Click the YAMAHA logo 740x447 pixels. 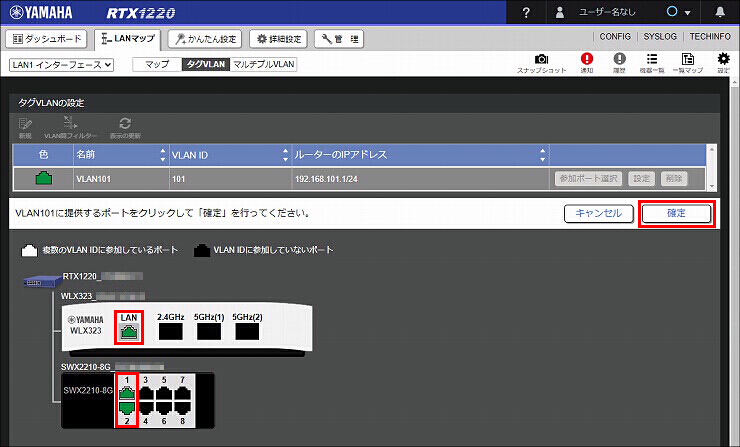(x=41, y=12)
